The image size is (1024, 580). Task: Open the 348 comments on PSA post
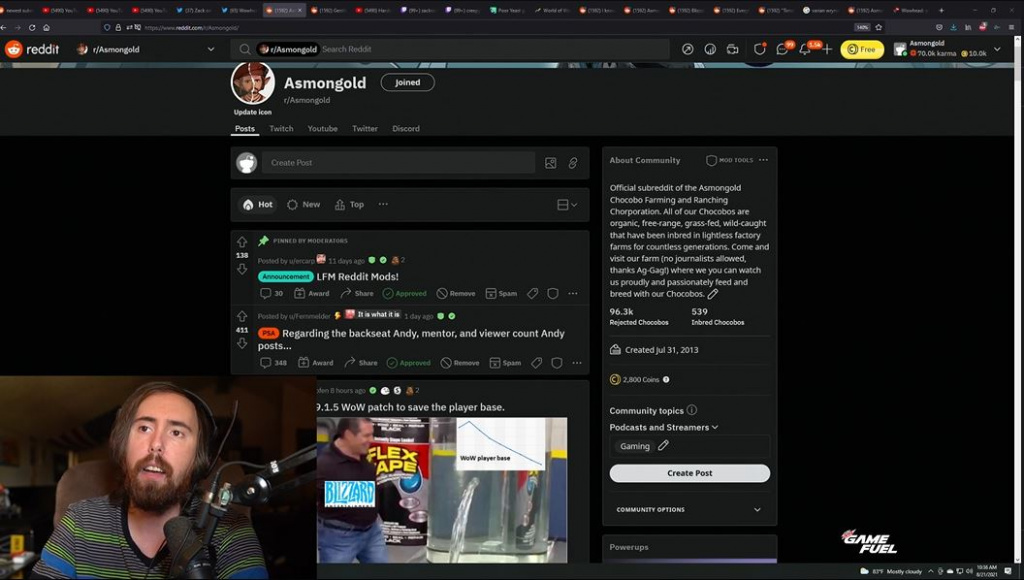coord(274,362)
